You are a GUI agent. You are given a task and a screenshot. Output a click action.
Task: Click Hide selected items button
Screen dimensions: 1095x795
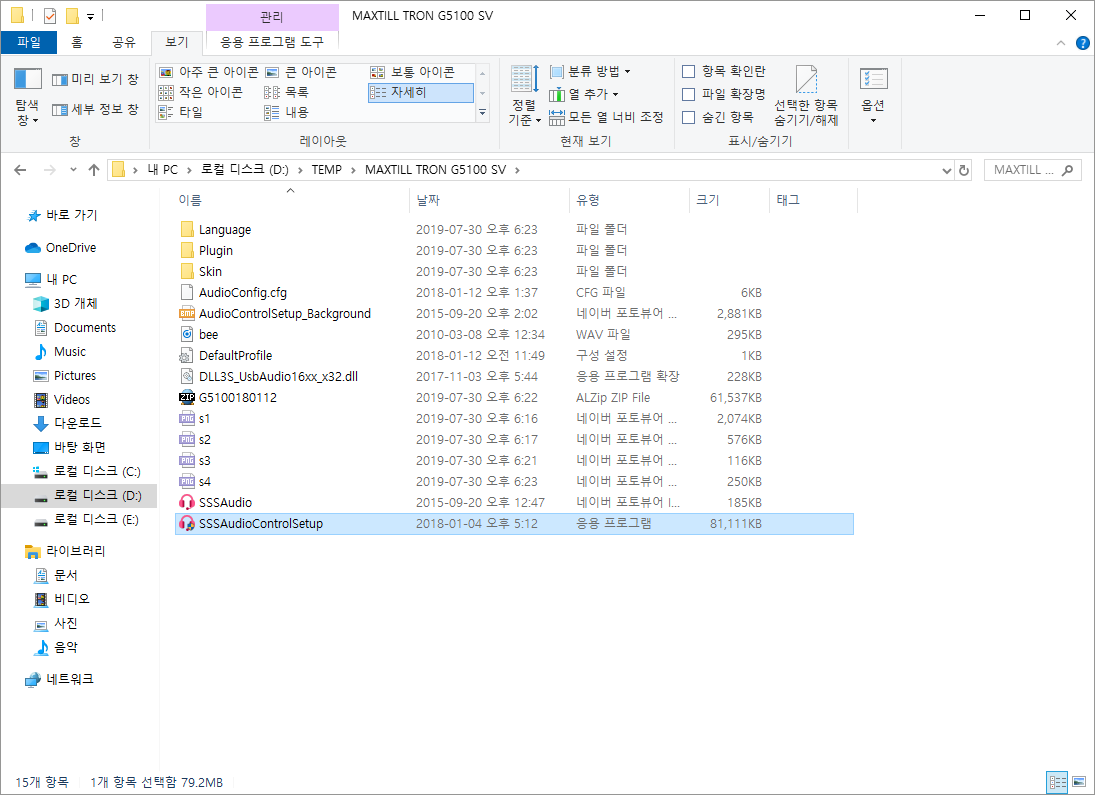806,96
